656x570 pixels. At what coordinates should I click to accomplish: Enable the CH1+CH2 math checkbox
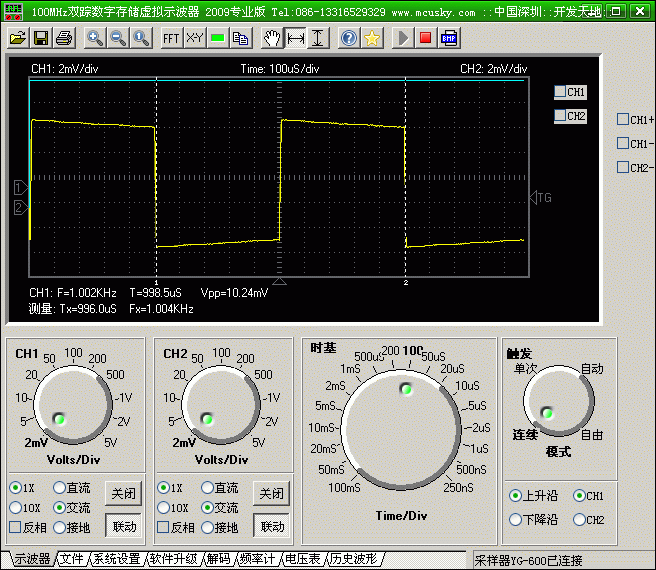pyautogui.click(x=623, y=119)
